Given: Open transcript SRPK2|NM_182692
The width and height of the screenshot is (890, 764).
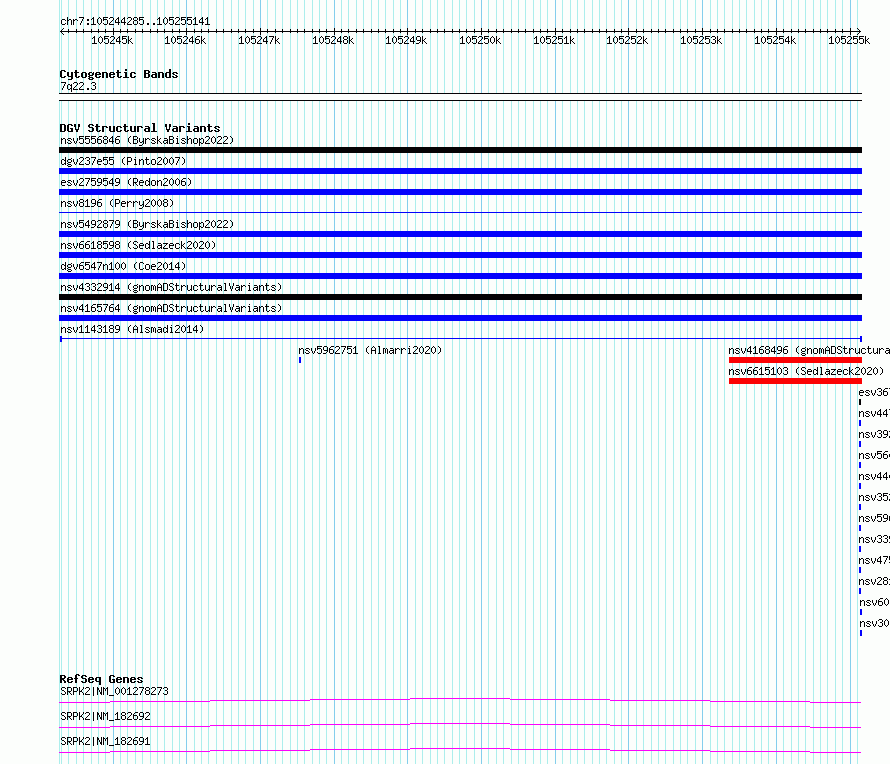Looking at the screenshot, I should click(105, 716).
